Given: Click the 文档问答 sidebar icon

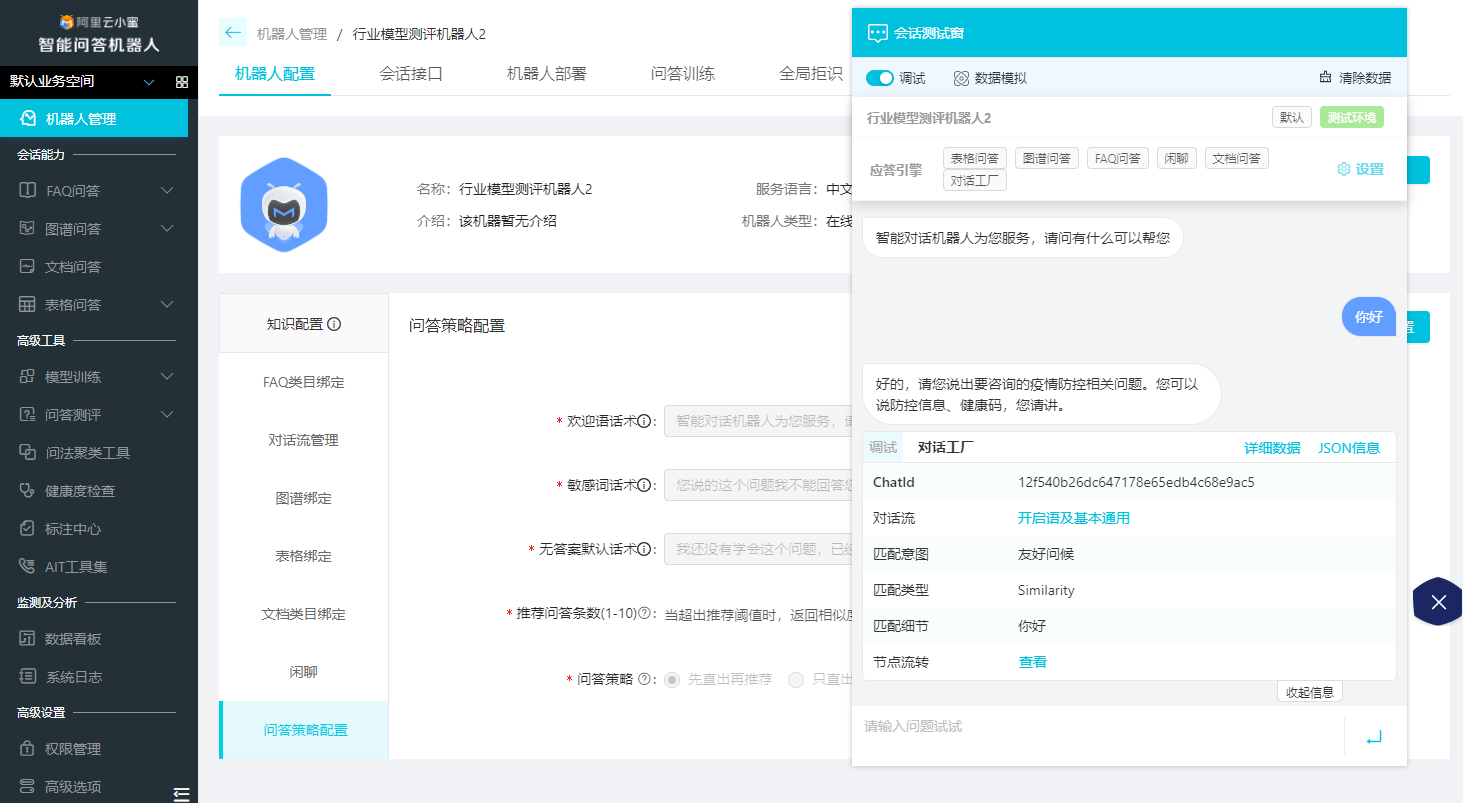Looking at the screenshot, I should pos(28,267).
